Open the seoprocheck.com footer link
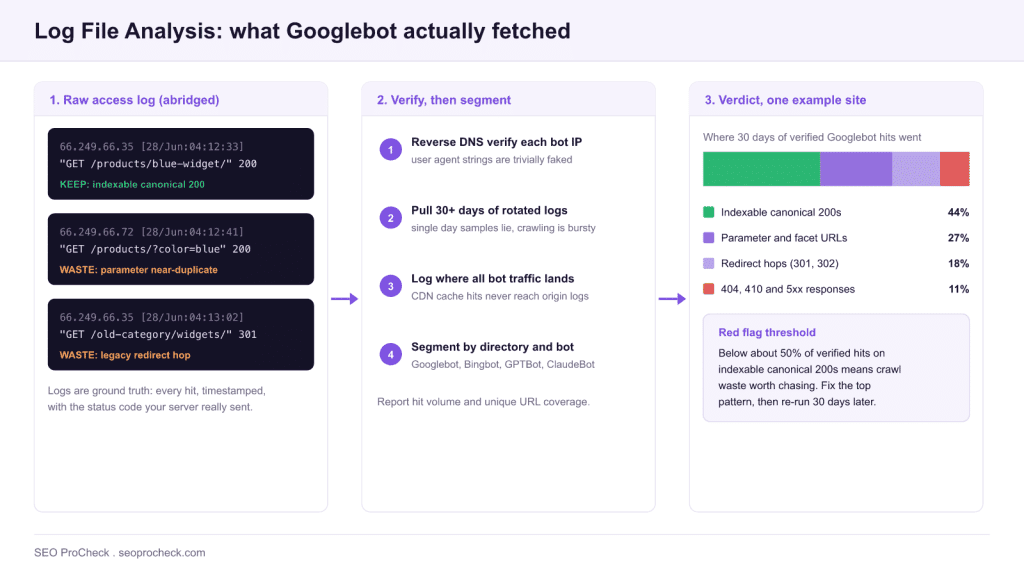 coord(162,552)
